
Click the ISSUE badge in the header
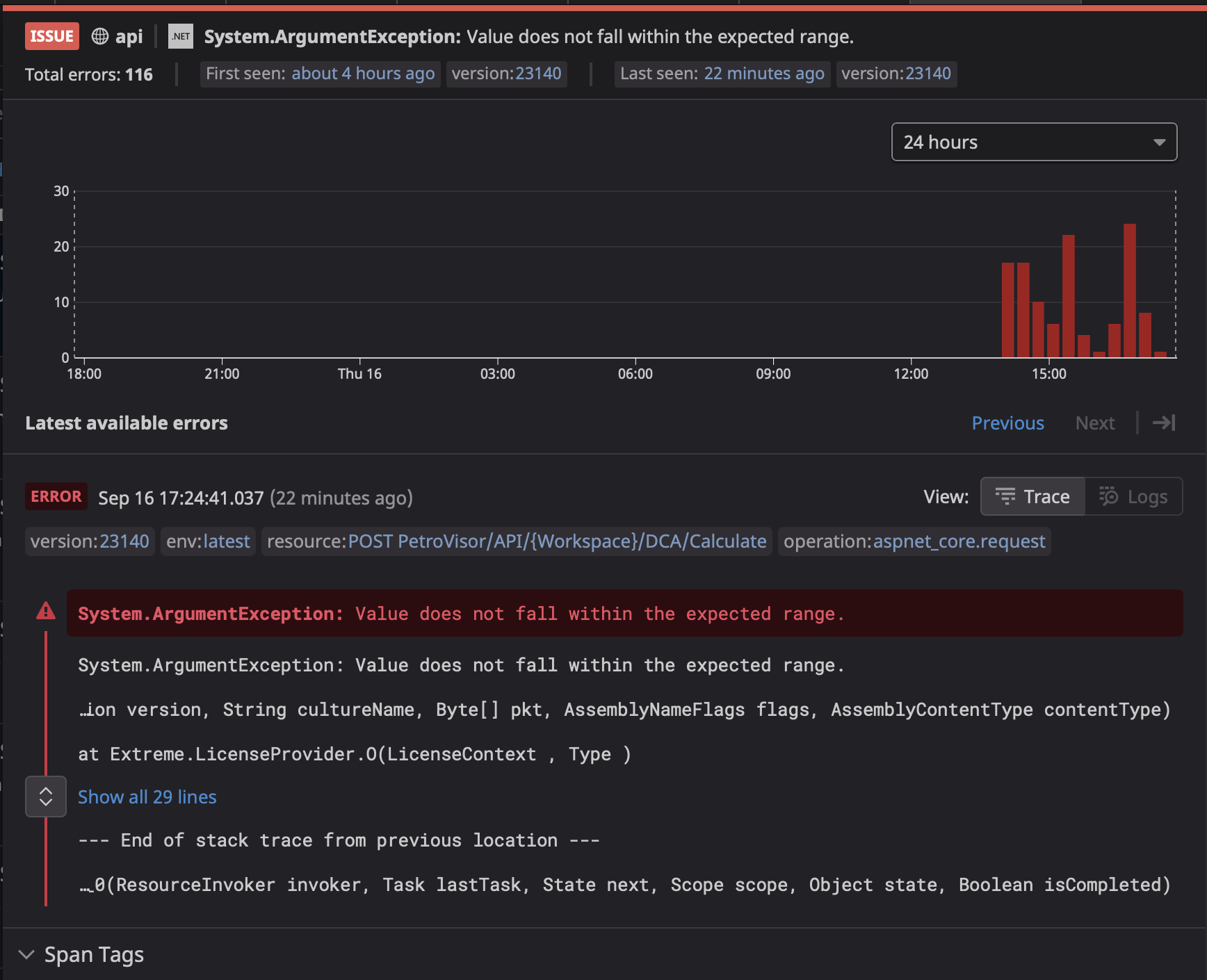pyautogui.click(x=51, y=35)
